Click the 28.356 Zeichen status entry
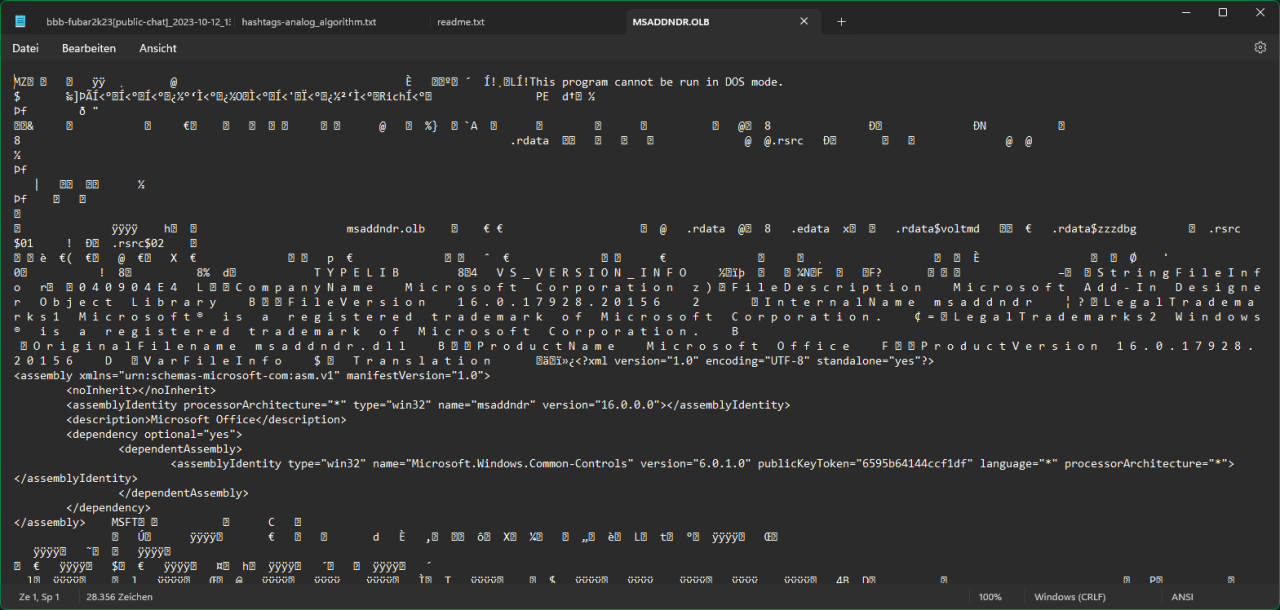This screenshot has width=1280, height=610. (x=119, y=597)
